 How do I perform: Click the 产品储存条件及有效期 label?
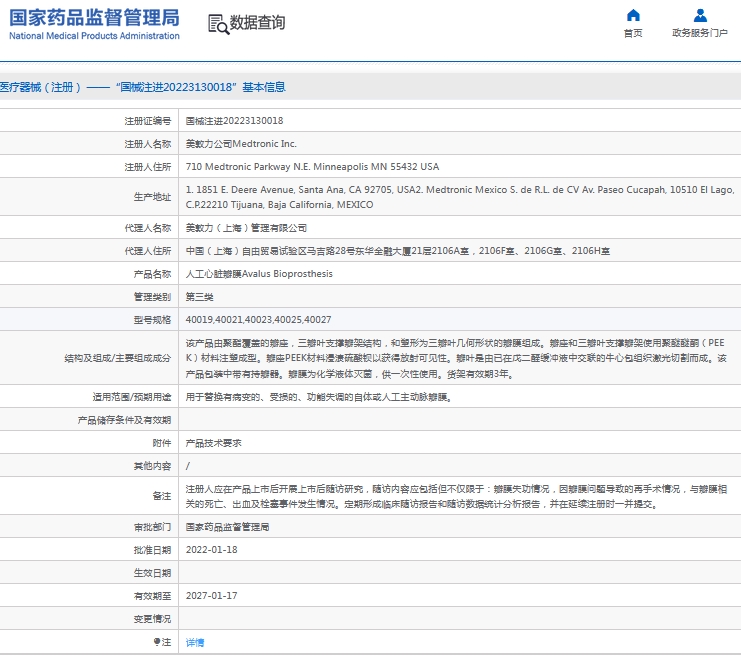pyautogui.click(x=124, y=420)
